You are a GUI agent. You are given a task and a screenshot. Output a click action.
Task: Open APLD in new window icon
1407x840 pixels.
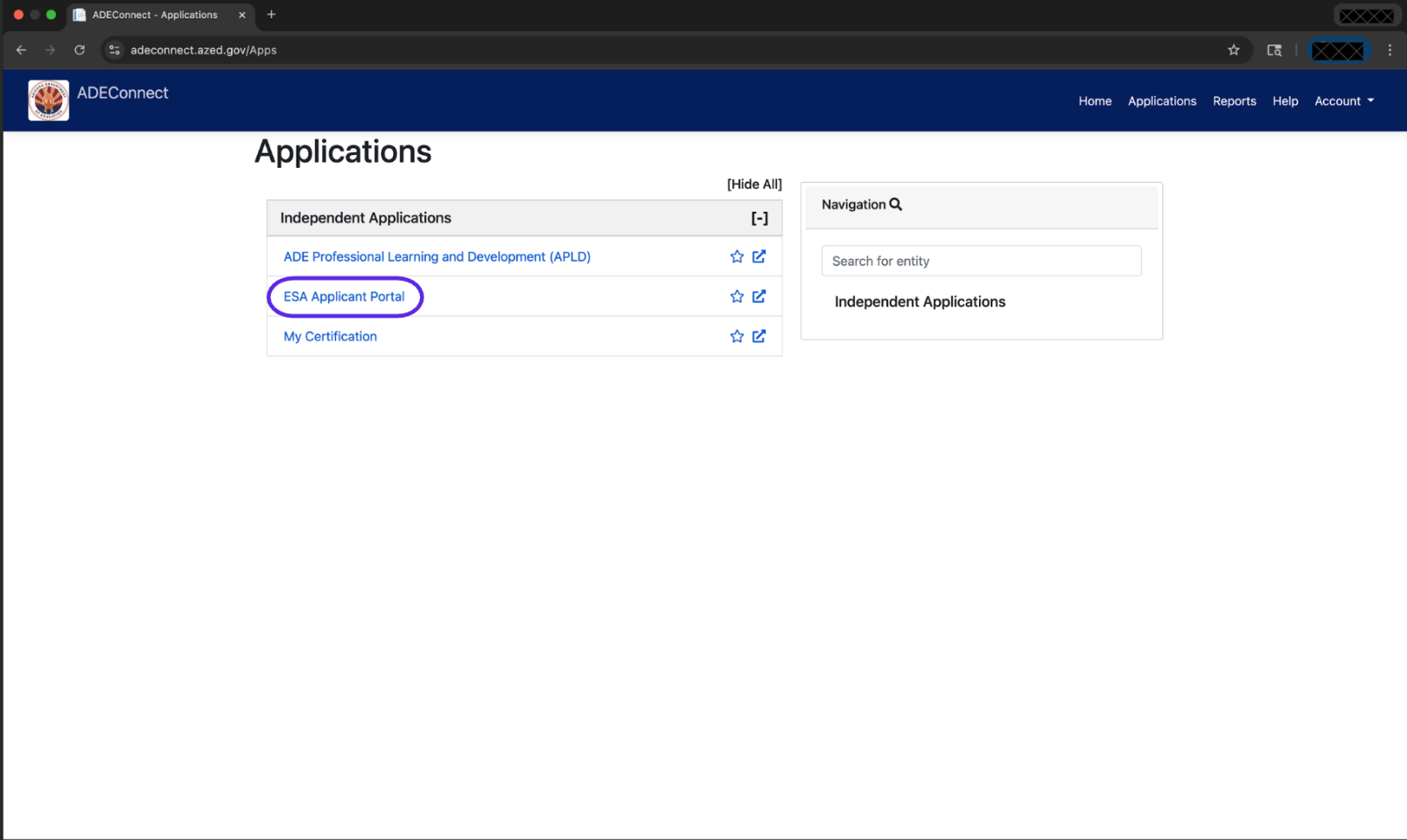coord(759,256)
